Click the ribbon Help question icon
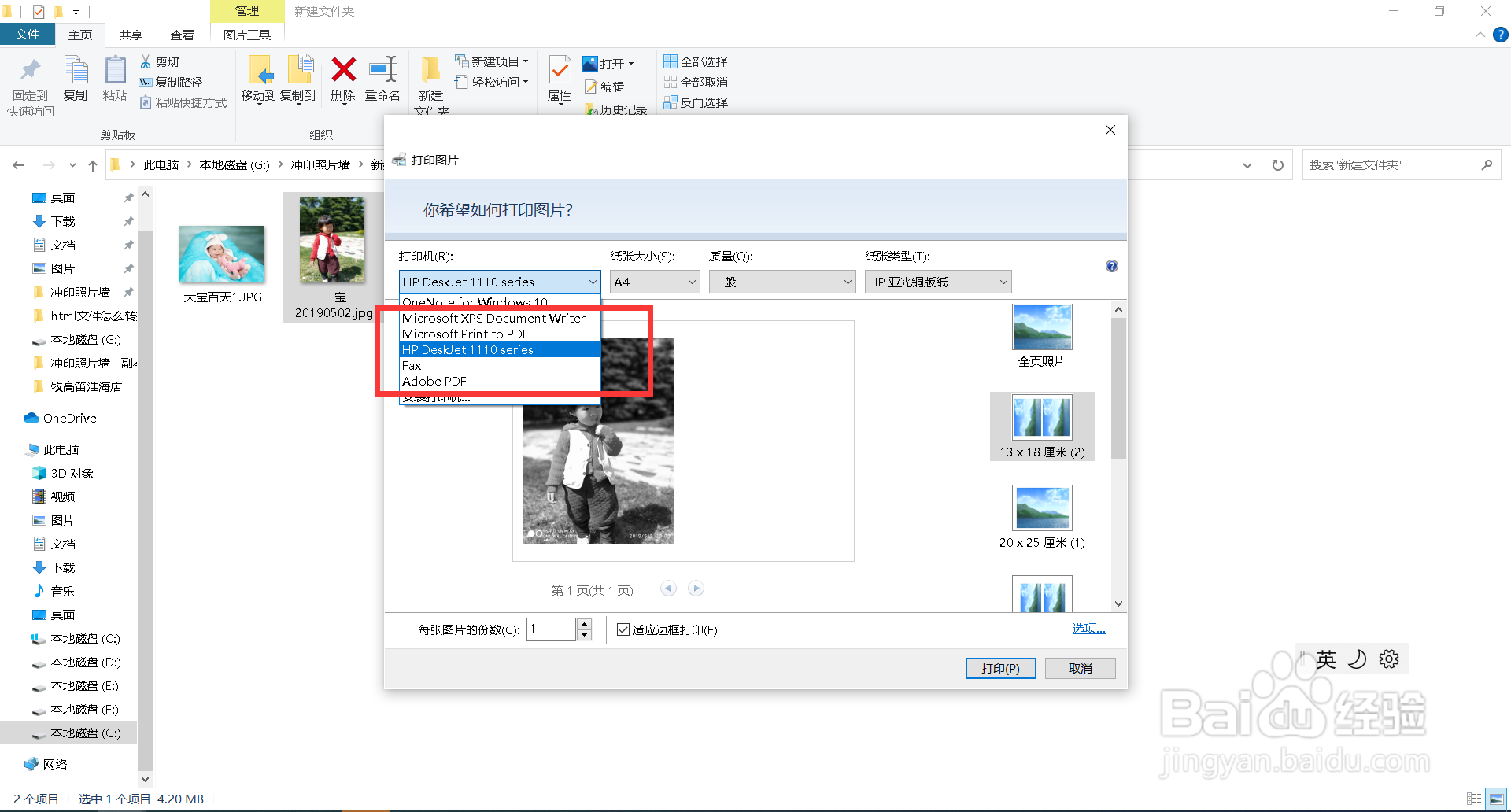 tap(1501, 35)
